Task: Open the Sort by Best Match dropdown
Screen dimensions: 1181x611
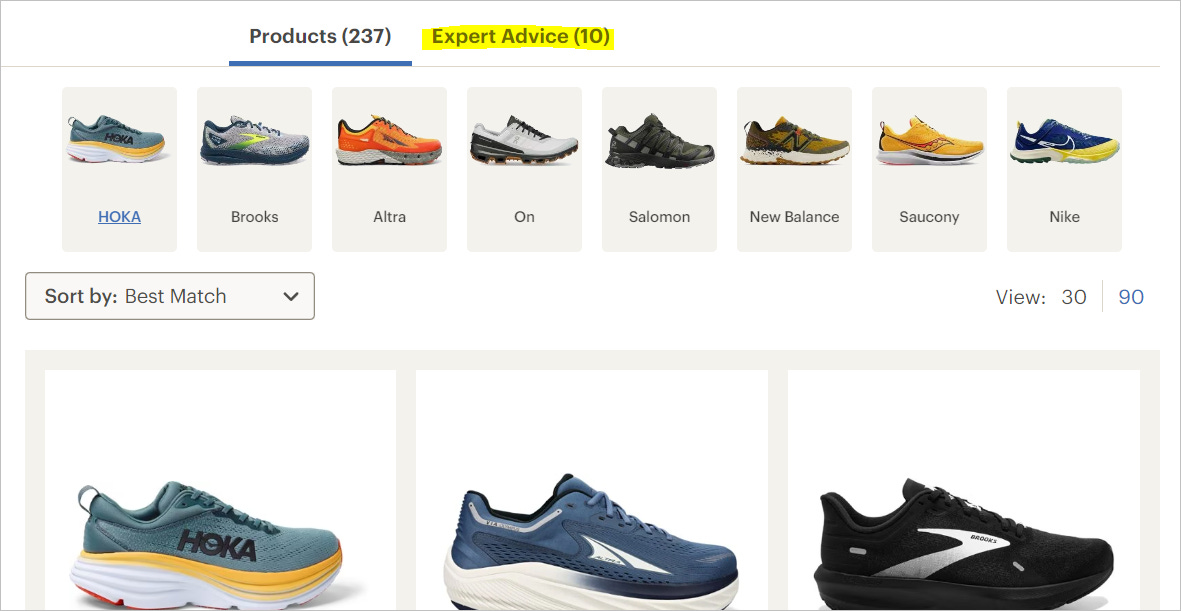Action: [x=170, y=296]
